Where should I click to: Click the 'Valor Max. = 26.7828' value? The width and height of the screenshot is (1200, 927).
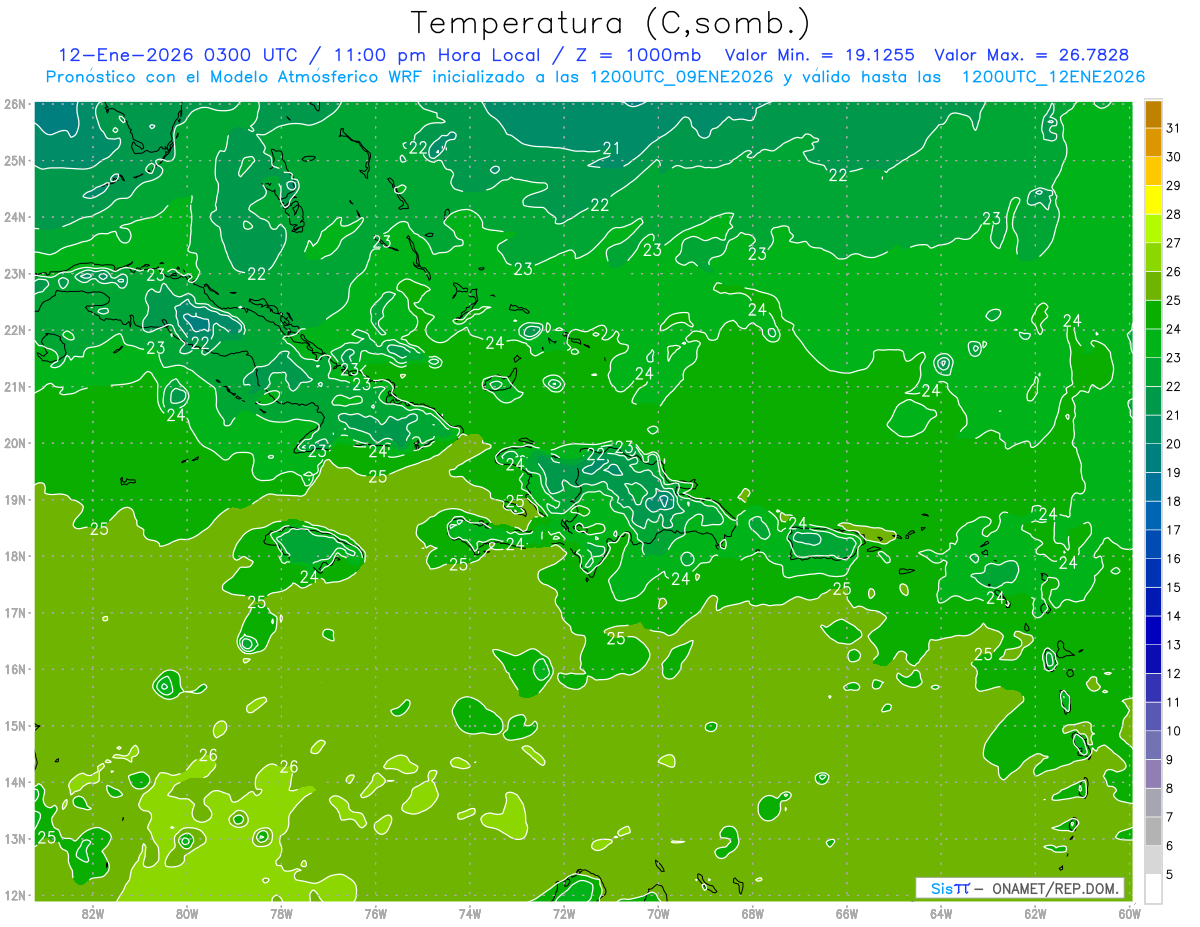[x=1032, y=55]
